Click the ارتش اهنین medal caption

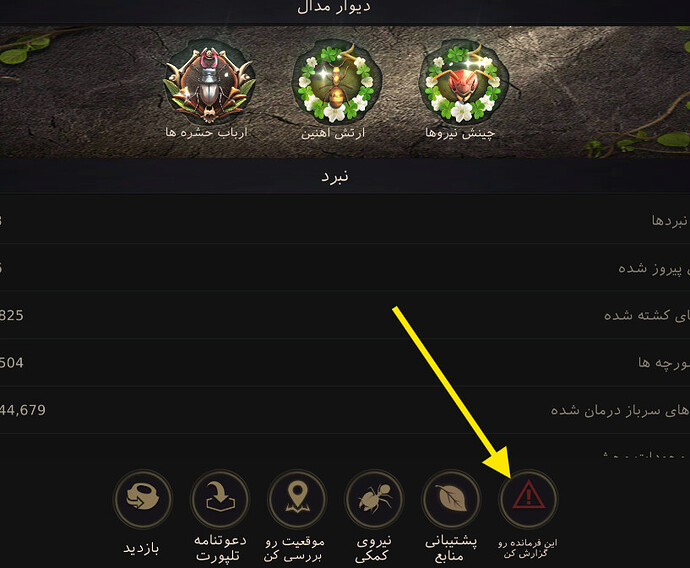333,133
